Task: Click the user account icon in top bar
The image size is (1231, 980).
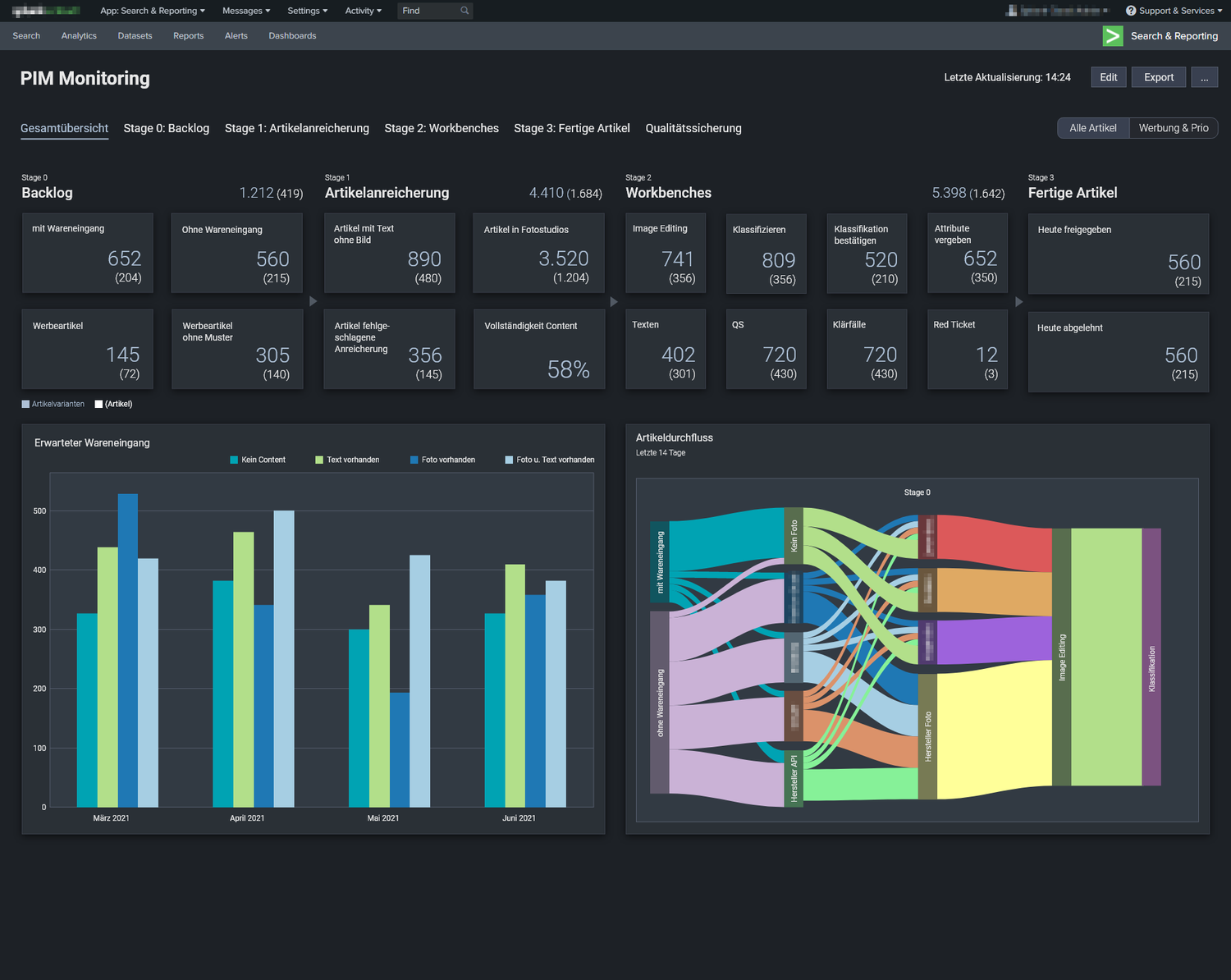Action: pos(1012,11)
